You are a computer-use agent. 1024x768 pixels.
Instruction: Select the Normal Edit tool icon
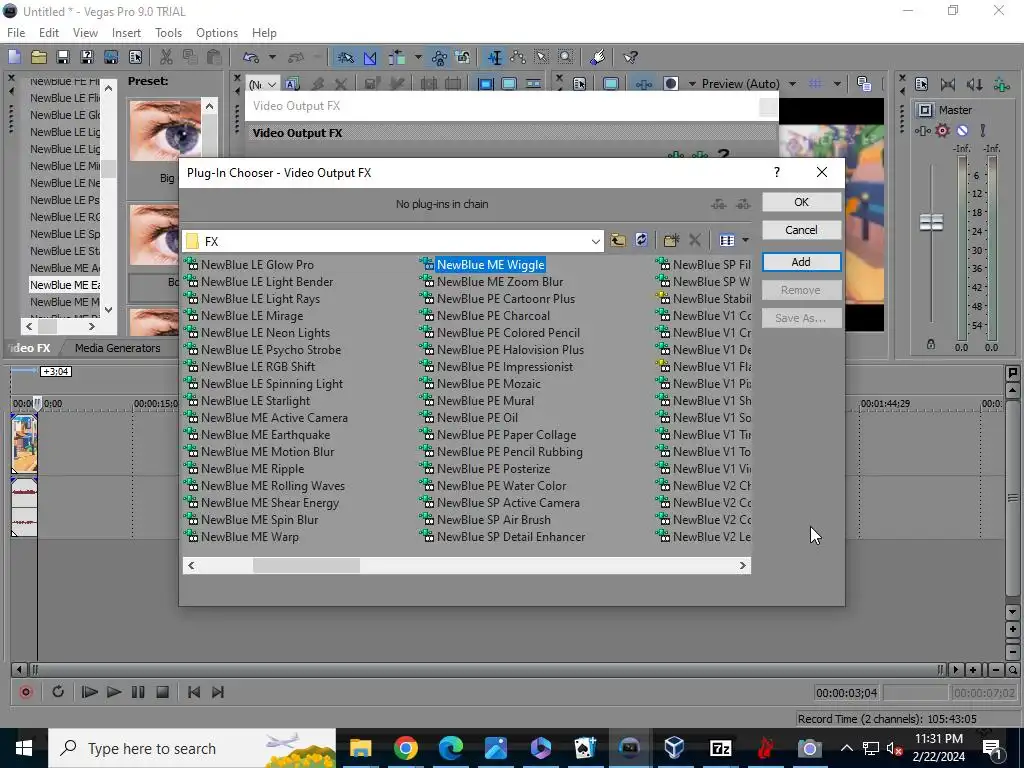(494, 57)
